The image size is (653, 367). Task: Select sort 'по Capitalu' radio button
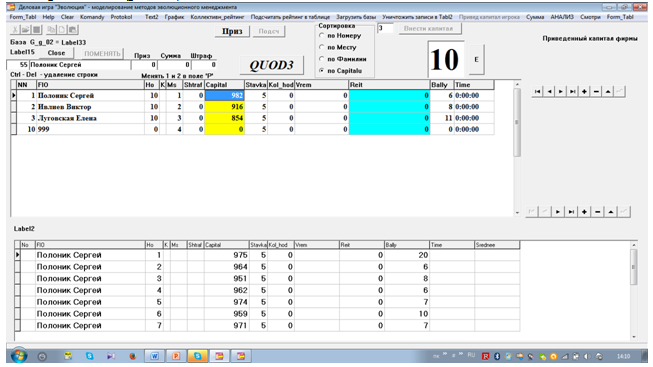click(x=322, y=70)
